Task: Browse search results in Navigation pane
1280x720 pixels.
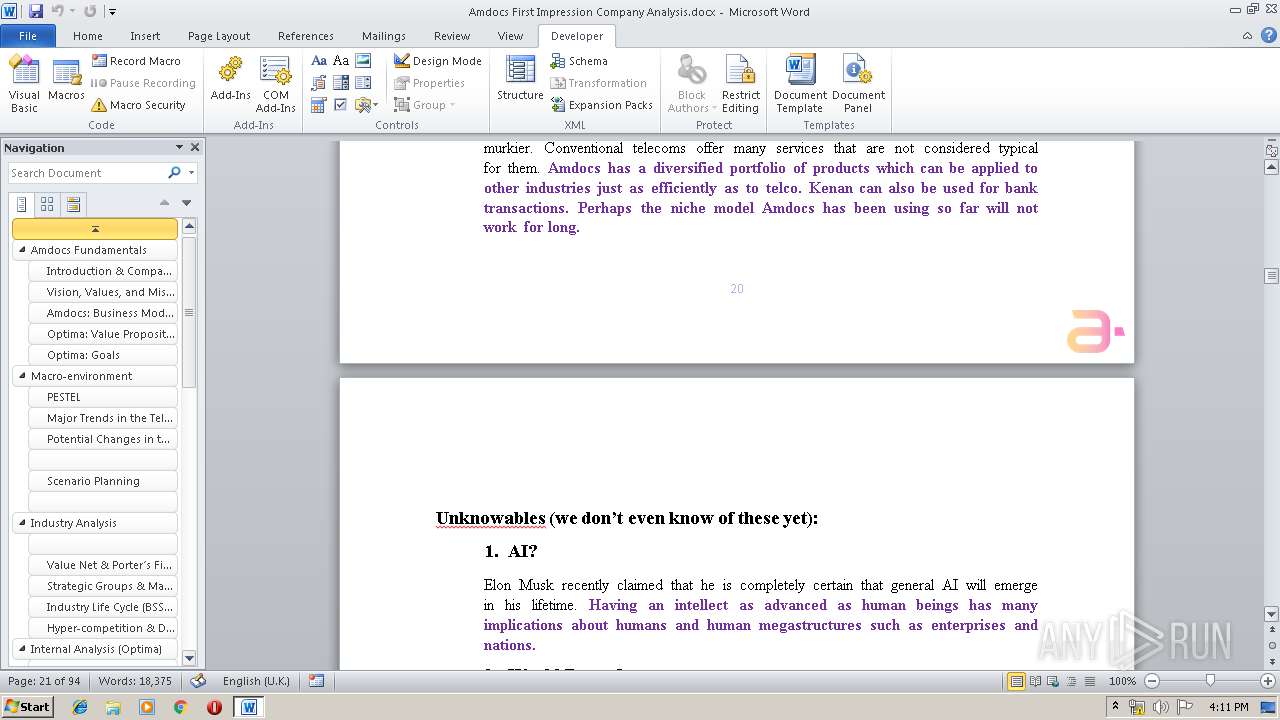Action: 72,204
